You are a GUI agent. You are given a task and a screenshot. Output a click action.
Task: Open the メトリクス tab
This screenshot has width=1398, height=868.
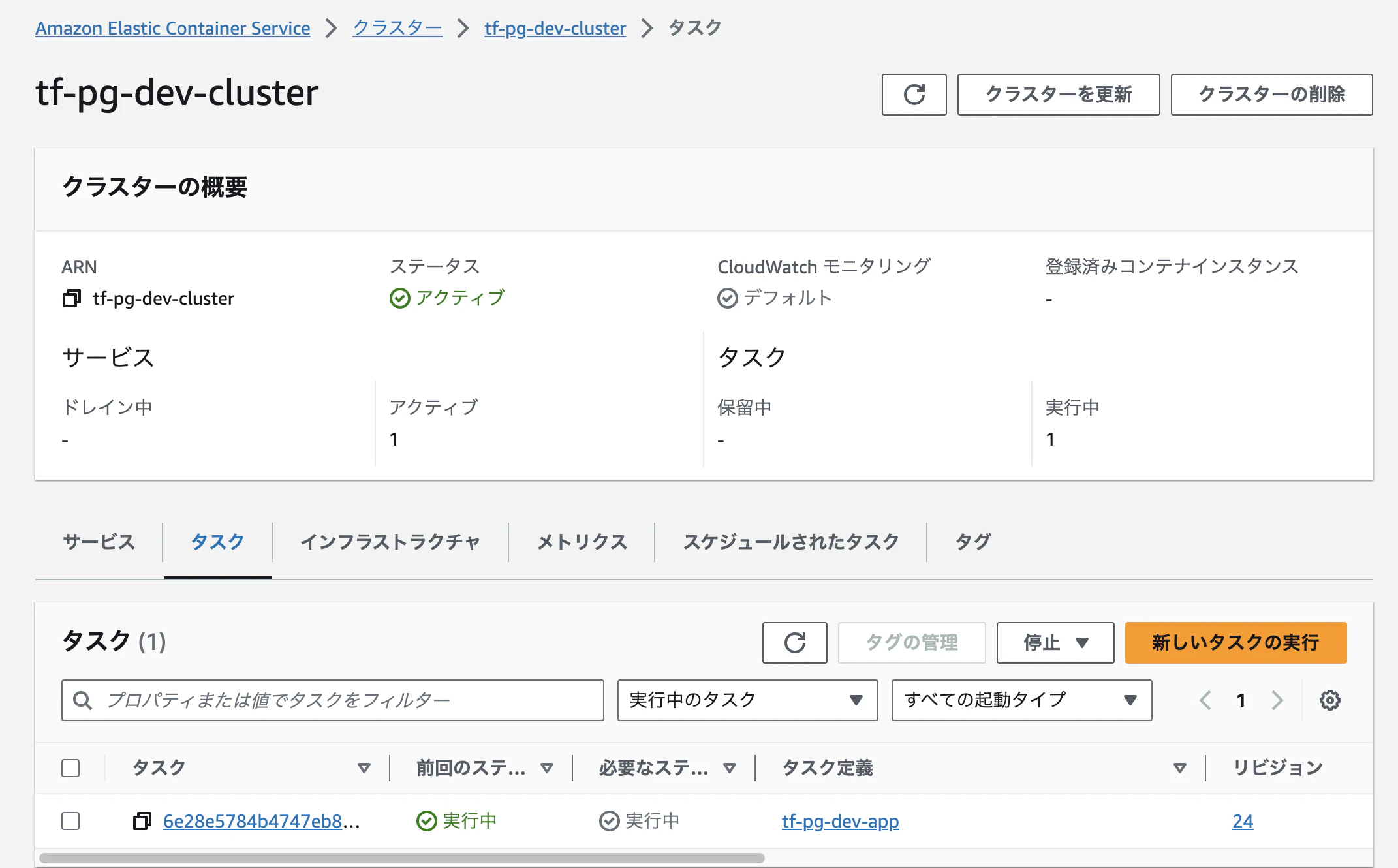pos(582,542)
